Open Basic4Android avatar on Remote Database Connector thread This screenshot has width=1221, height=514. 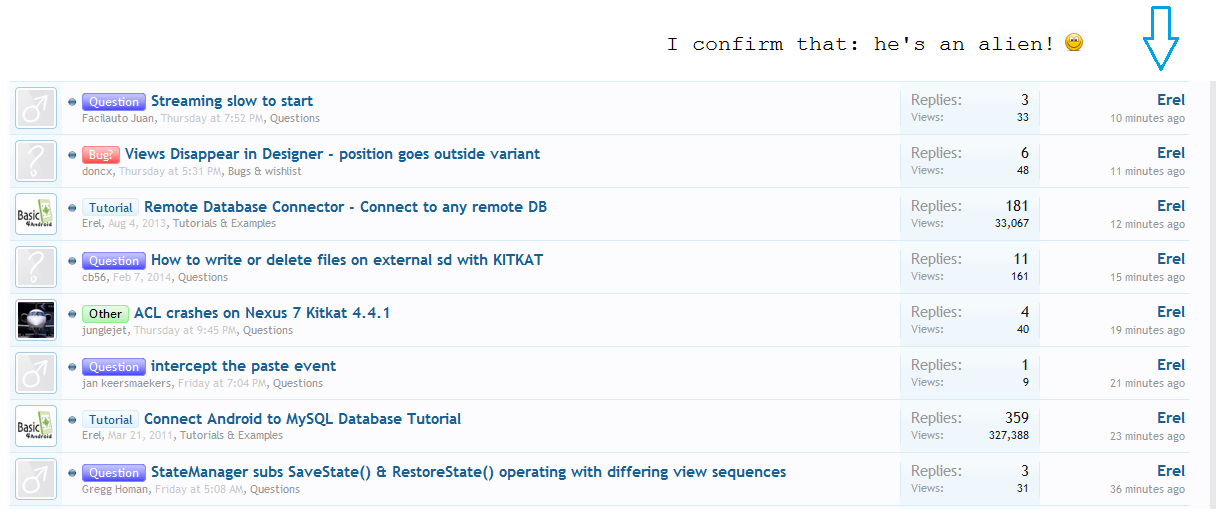[36, 214]
